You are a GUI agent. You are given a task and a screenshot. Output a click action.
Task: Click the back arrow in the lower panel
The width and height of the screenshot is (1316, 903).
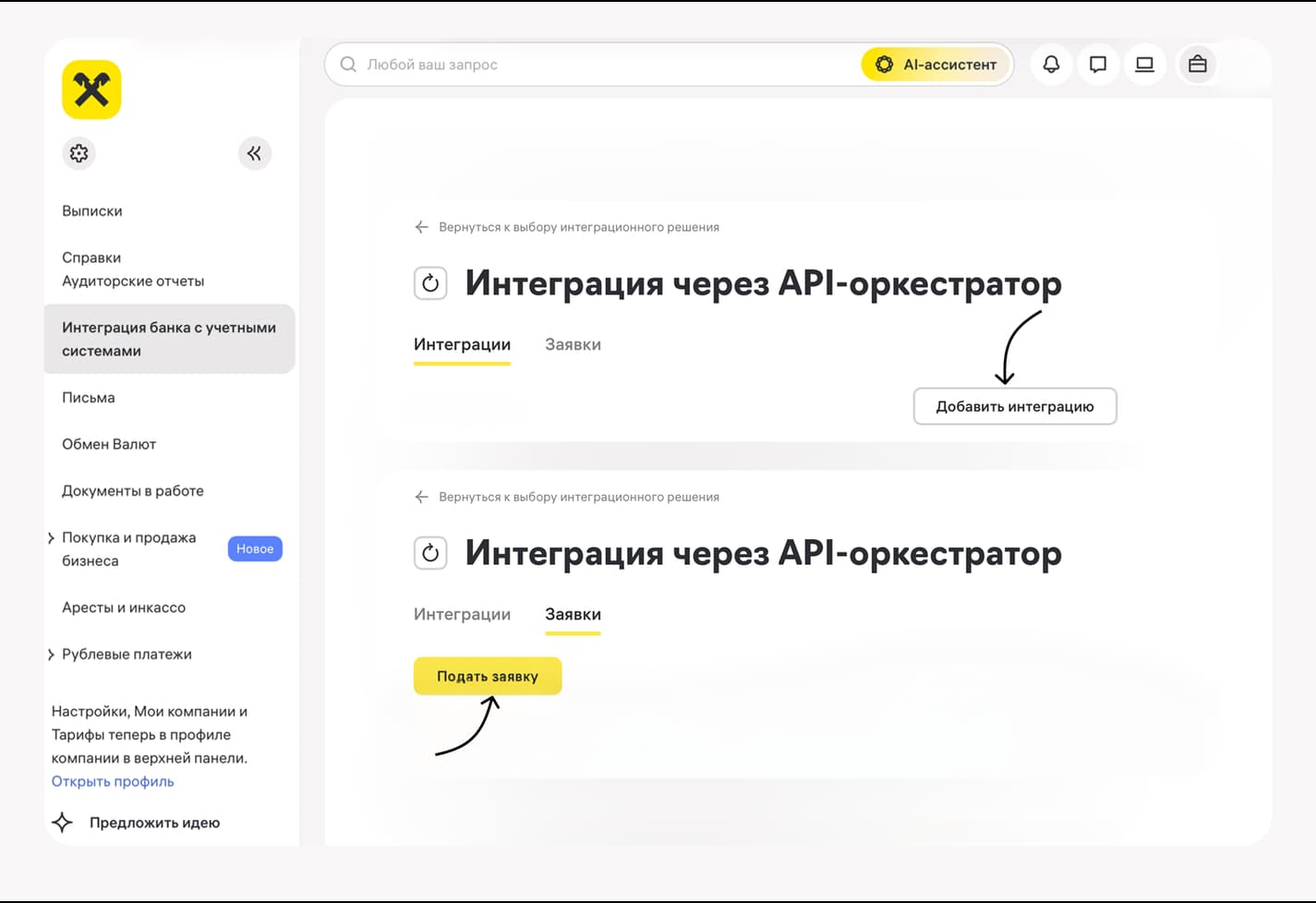click(422, 497)
